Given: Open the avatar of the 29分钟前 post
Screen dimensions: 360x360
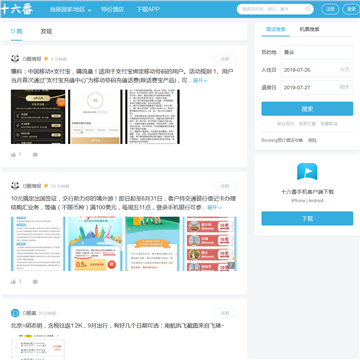Looking at the screenshot, I should pos(15,186).
